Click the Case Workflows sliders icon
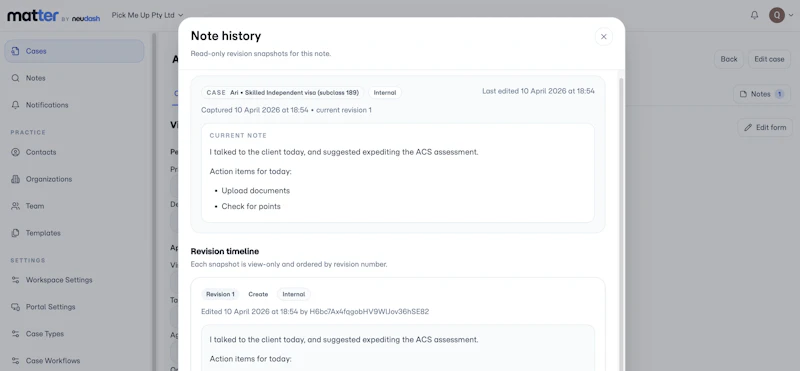Viewport: 800px width, 371px height. click(15, 360)
